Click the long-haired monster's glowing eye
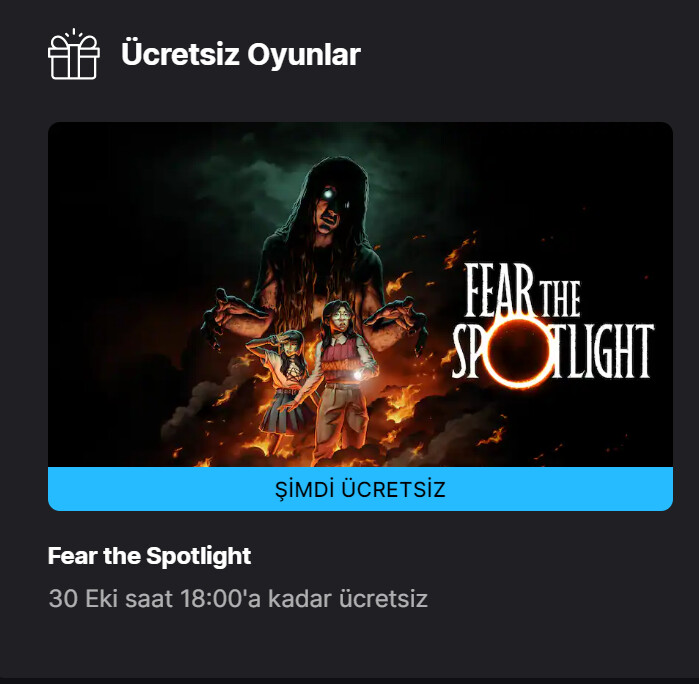Viewport: 699px width, 684px height. tap(329, 194)
